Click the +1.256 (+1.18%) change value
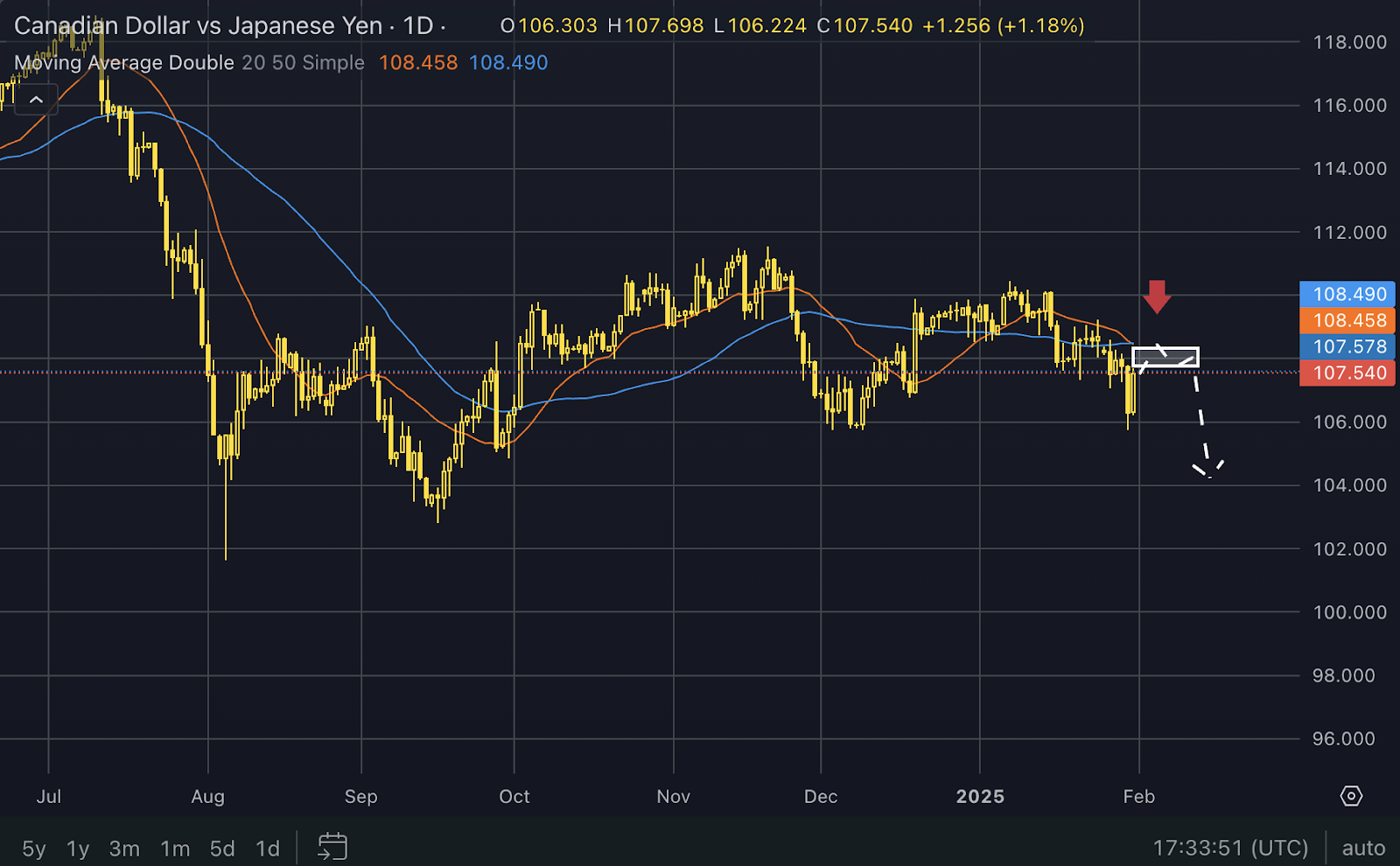This screenshot has height=866, width=1400. tap(1004, 25)
